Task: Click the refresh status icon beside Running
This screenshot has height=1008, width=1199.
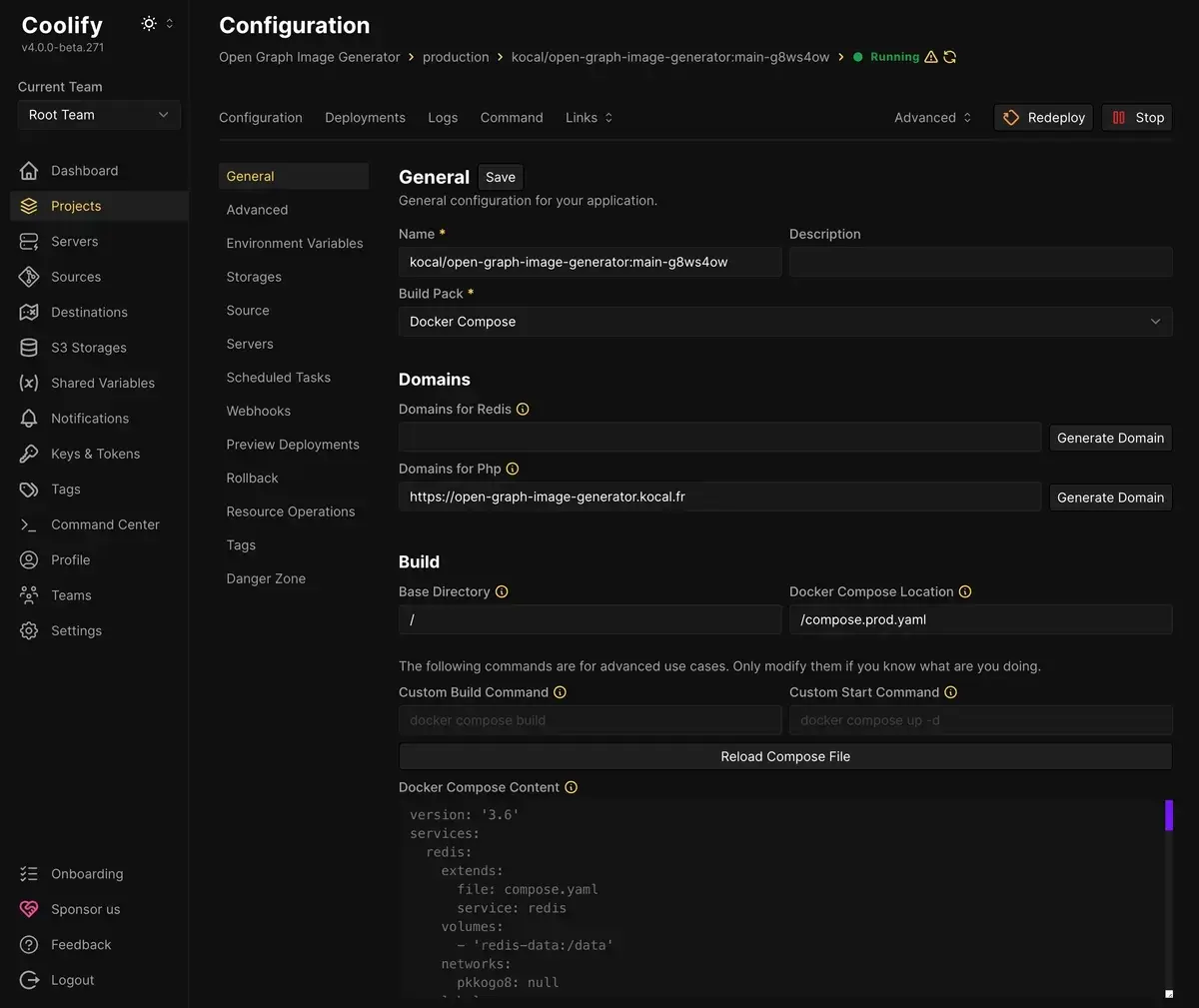Action: pyautogui.click(x=949, y=57)
